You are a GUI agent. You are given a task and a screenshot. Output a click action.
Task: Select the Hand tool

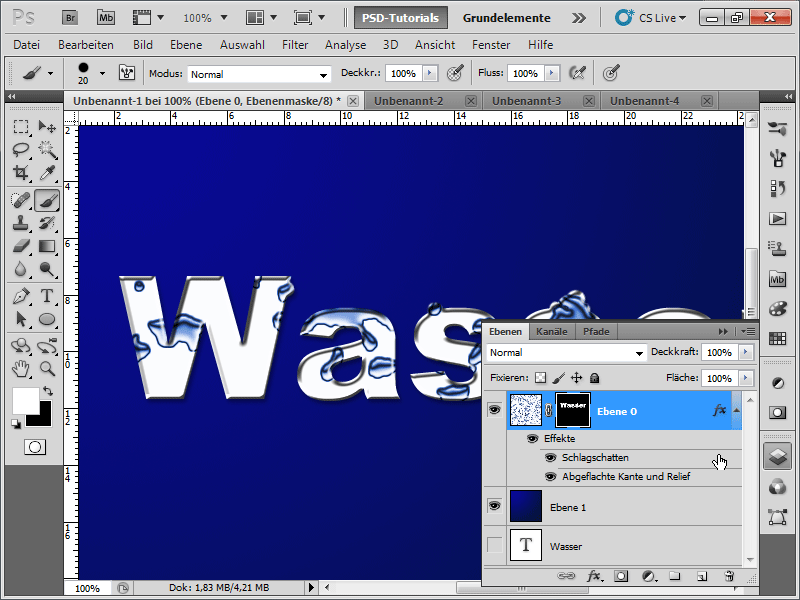pyautogui.click(x=21, y=368)
